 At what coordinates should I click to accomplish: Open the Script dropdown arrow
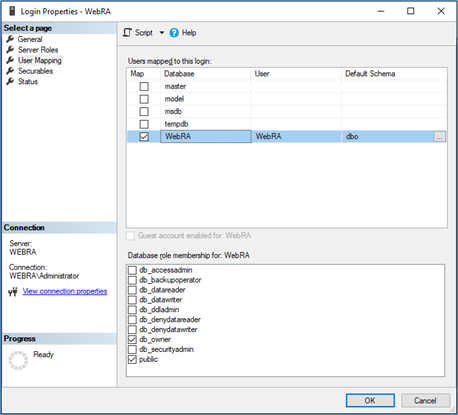point(162,33)
